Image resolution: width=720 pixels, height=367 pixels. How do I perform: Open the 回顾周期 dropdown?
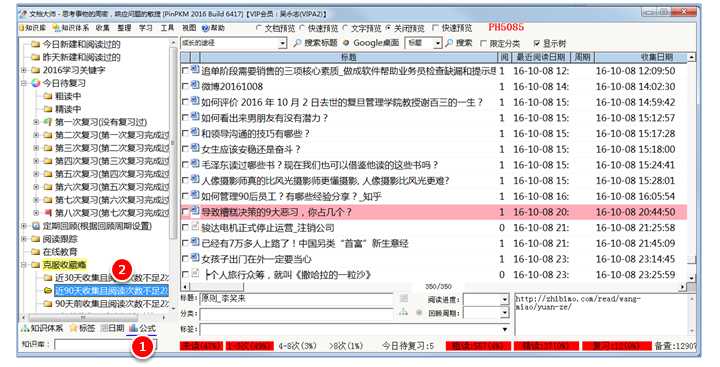click(x=505, y=313)
